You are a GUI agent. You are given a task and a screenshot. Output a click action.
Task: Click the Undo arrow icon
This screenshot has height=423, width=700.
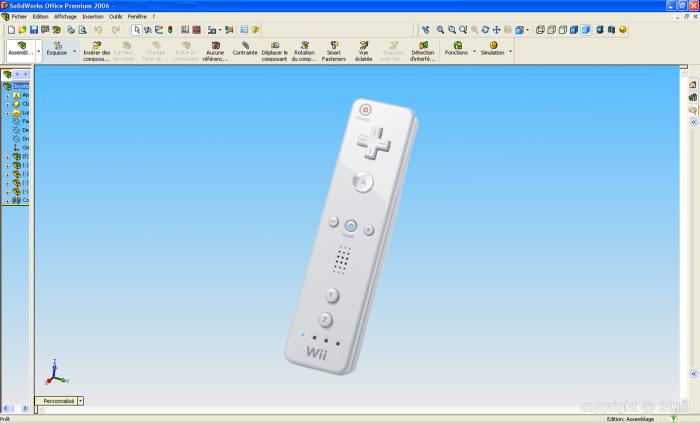[98, 30]
